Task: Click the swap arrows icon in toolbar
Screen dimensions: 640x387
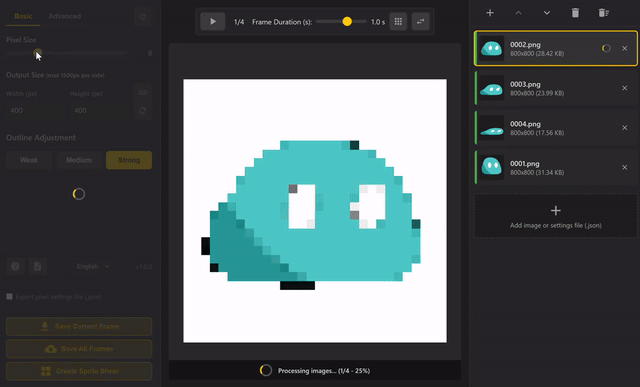Action: [420, 22]
